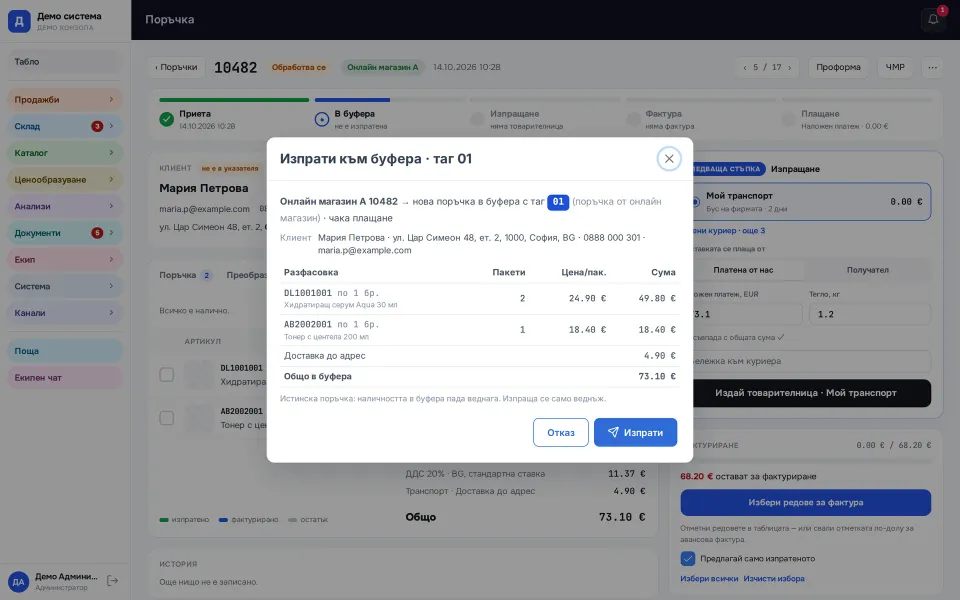The height and width of the screenshot is (600, 960).
Task: Click the courier note input field
Action: (808, 361)
